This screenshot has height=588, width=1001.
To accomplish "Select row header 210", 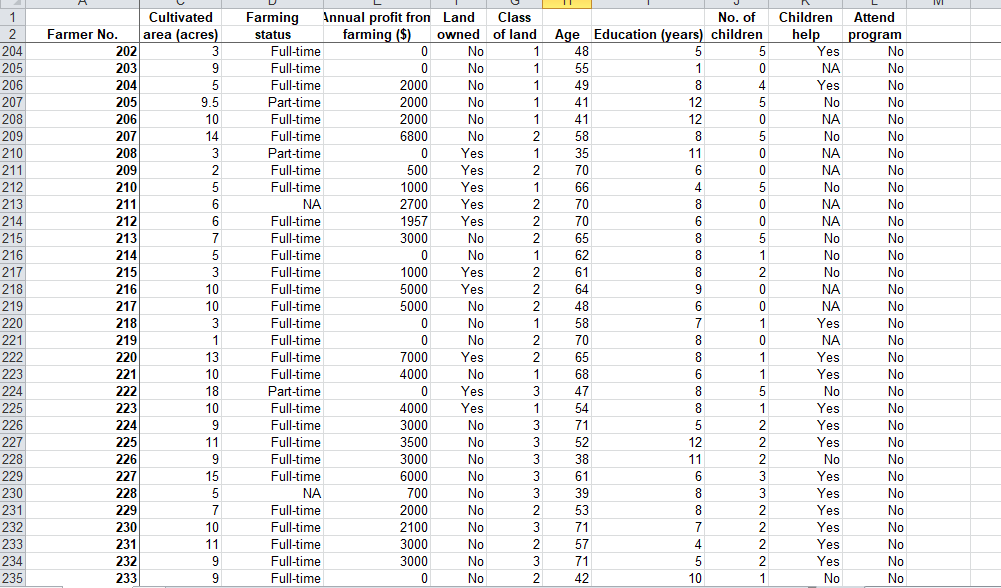I will tap(13, 153).
